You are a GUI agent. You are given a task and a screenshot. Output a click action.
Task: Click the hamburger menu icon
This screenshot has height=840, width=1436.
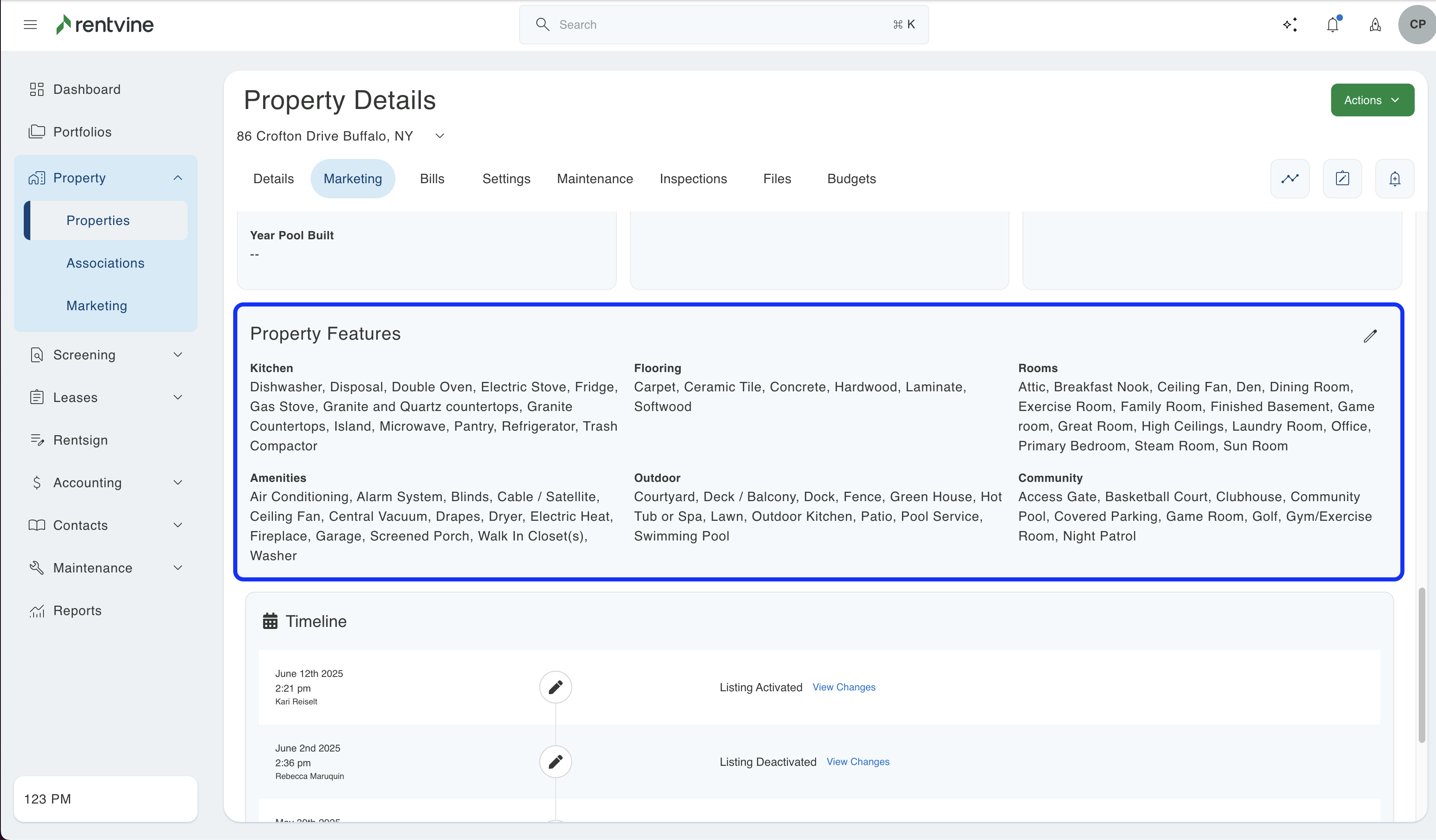click(30, 25)
